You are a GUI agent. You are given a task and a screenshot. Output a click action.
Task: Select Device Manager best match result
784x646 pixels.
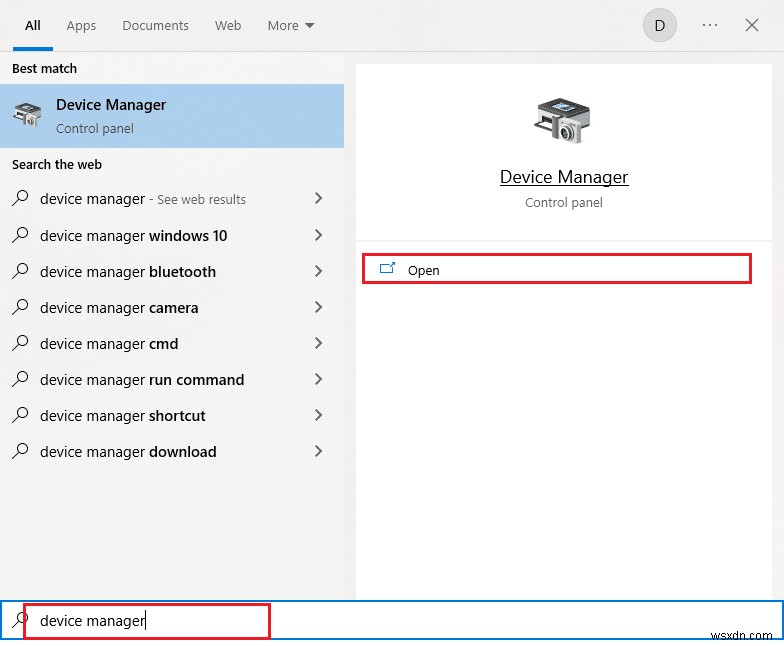pos(172,116)
